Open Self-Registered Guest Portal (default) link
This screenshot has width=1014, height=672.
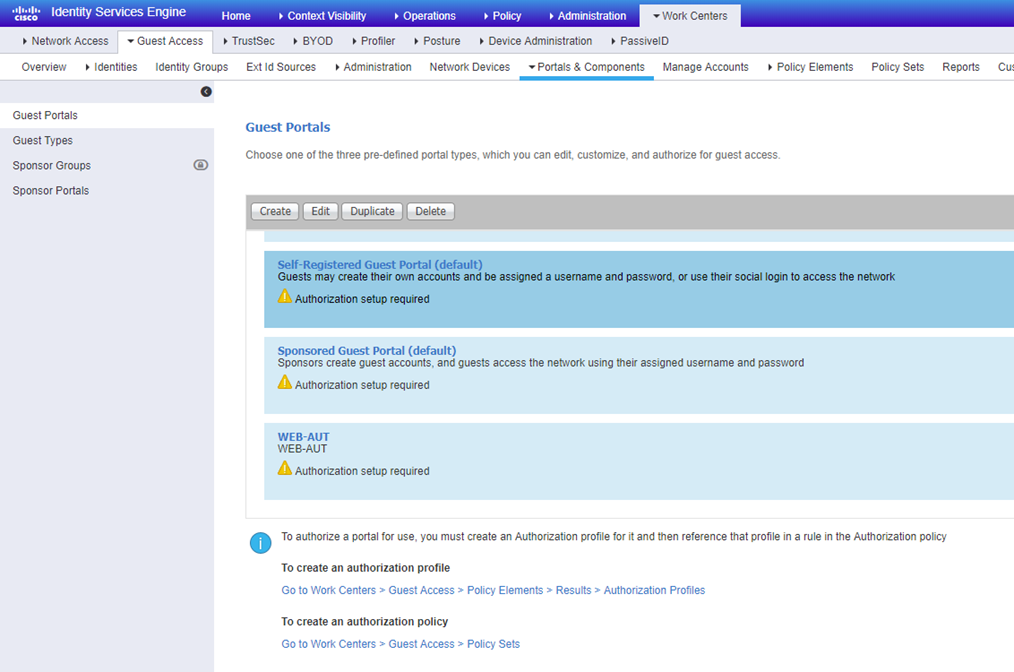[380, 265]
